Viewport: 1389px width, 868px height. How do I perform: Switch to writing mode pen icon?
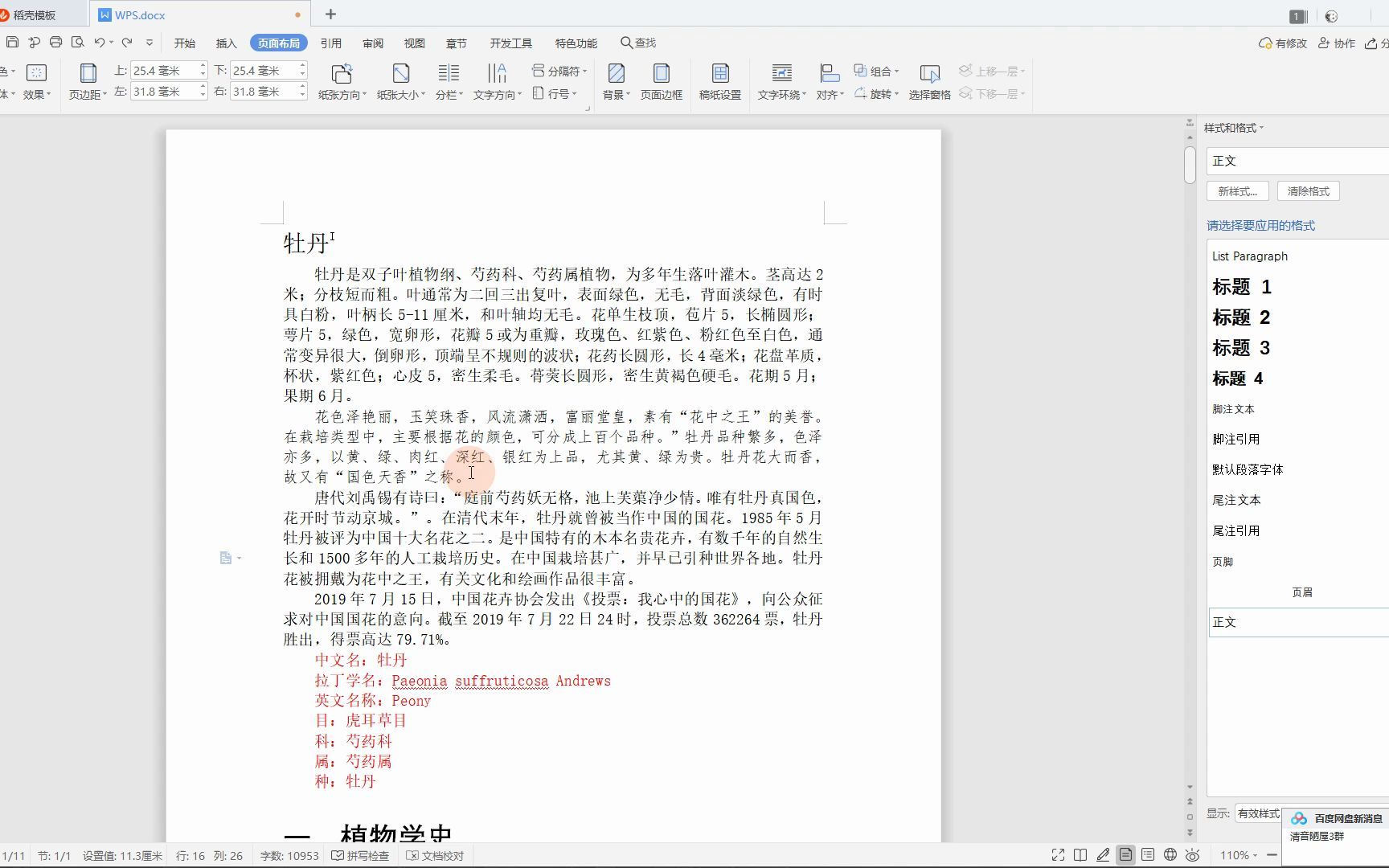pyautogui.click(x=1103, y=855)
